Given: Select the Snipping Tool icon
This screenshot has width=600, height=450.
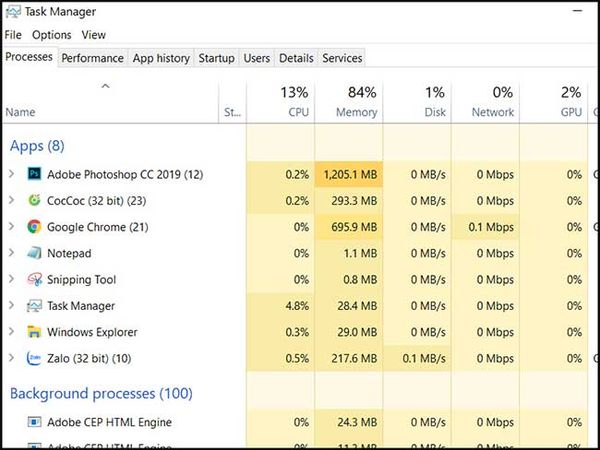Looking at the screenshot, I should click(x=33, y=280).
